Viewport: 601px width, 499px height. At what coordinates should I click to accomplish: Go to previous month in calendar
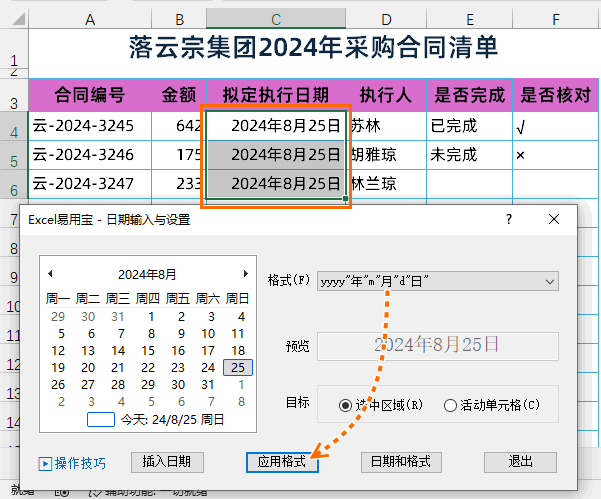(x=51, y=274)
